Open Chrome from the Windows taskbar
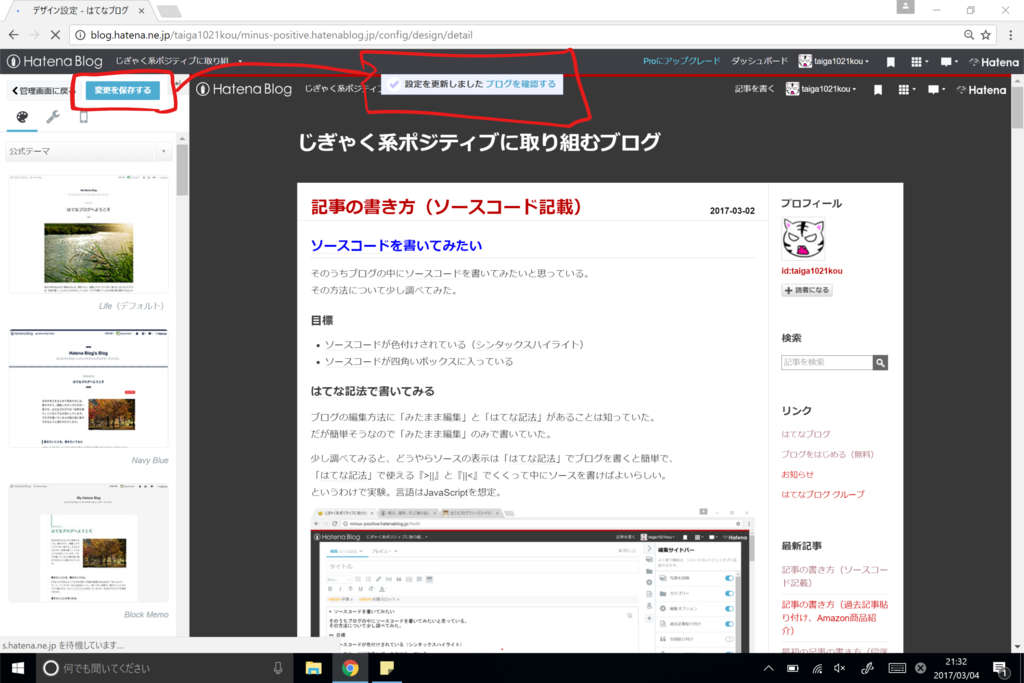 [351, 667]
